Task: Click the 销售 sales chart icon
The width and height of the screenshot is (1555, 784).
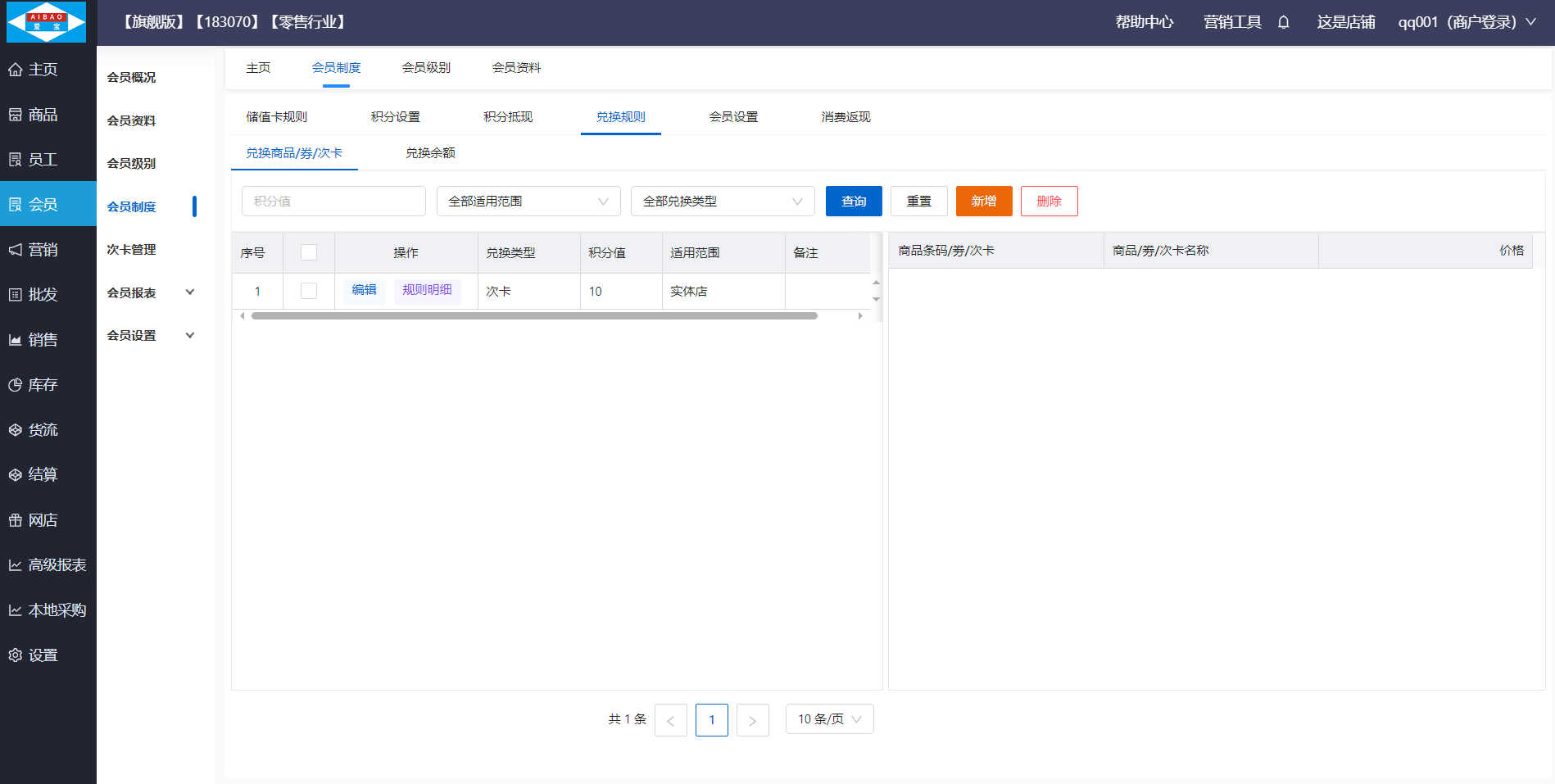Action: coord(16,340)
